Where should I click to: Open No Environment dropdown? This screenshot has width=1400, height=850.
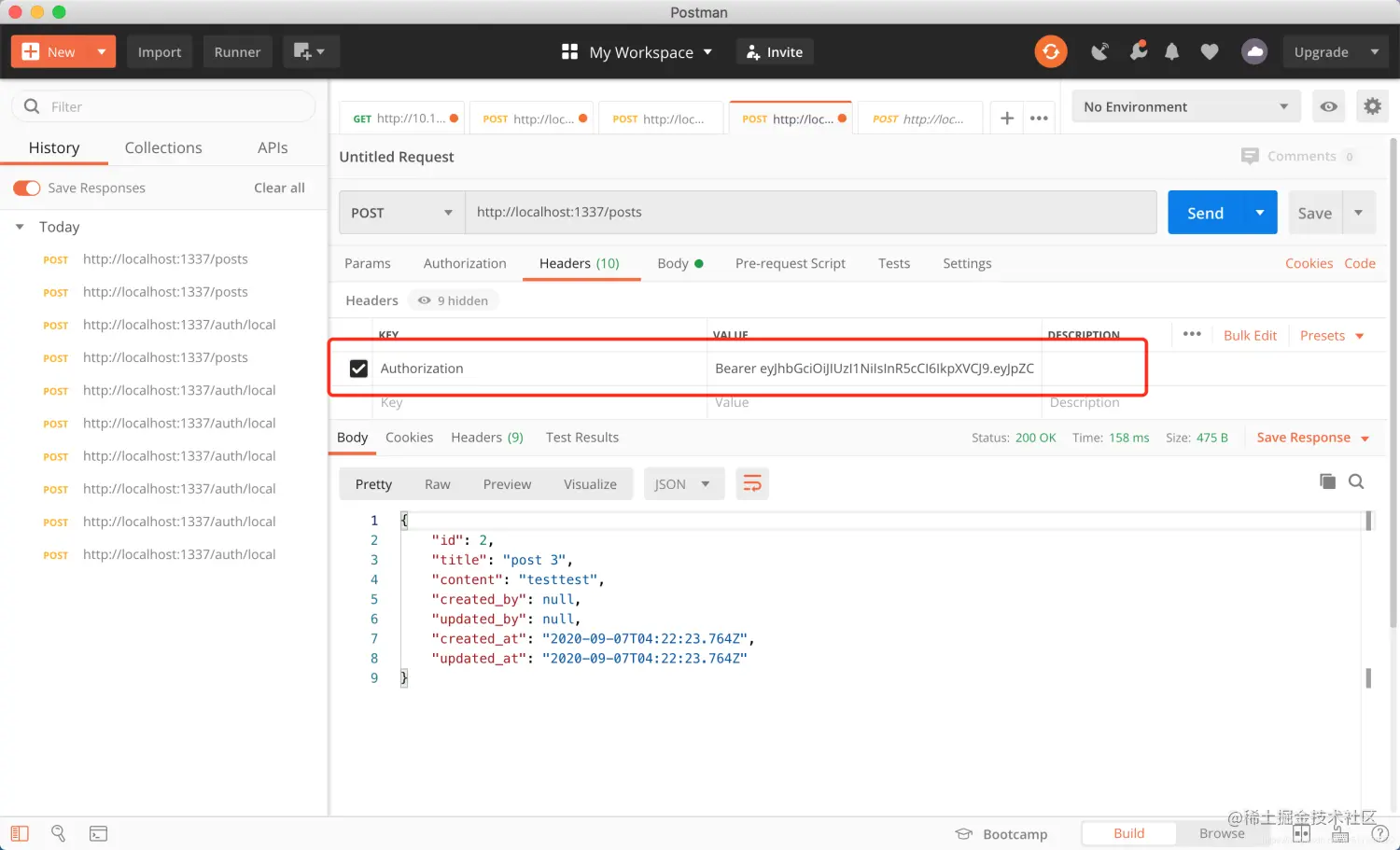tap(1186, 106)
